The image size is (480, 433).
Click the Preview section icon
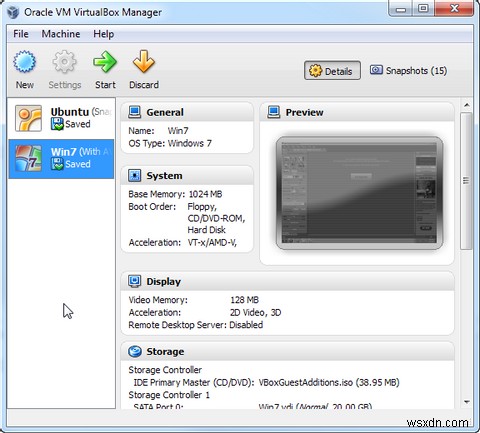click(x=274, y=112)
